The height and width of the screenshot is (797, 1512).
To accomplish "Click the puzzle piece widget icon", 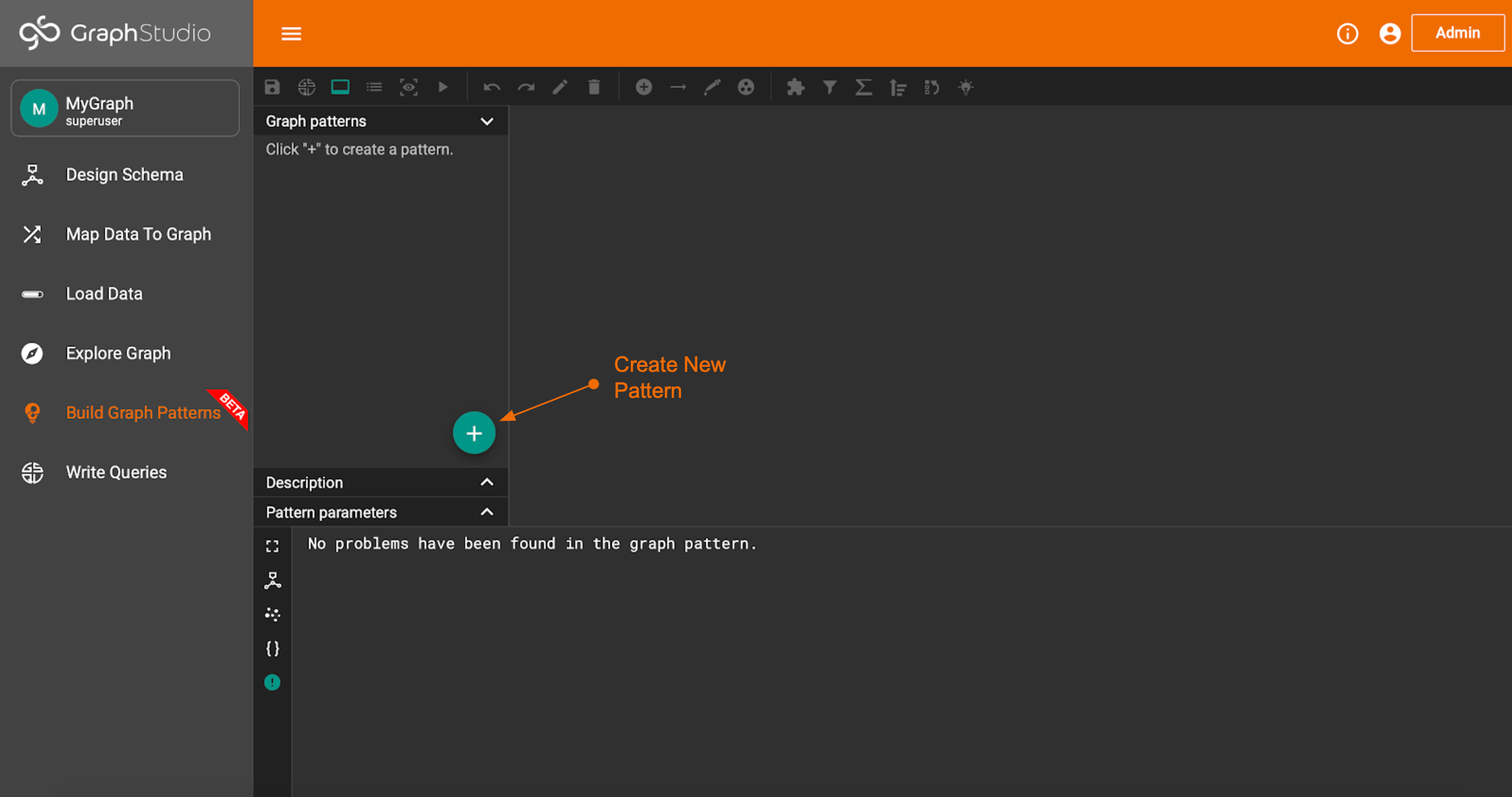I will pyautogui.click(x=795, y=87).
